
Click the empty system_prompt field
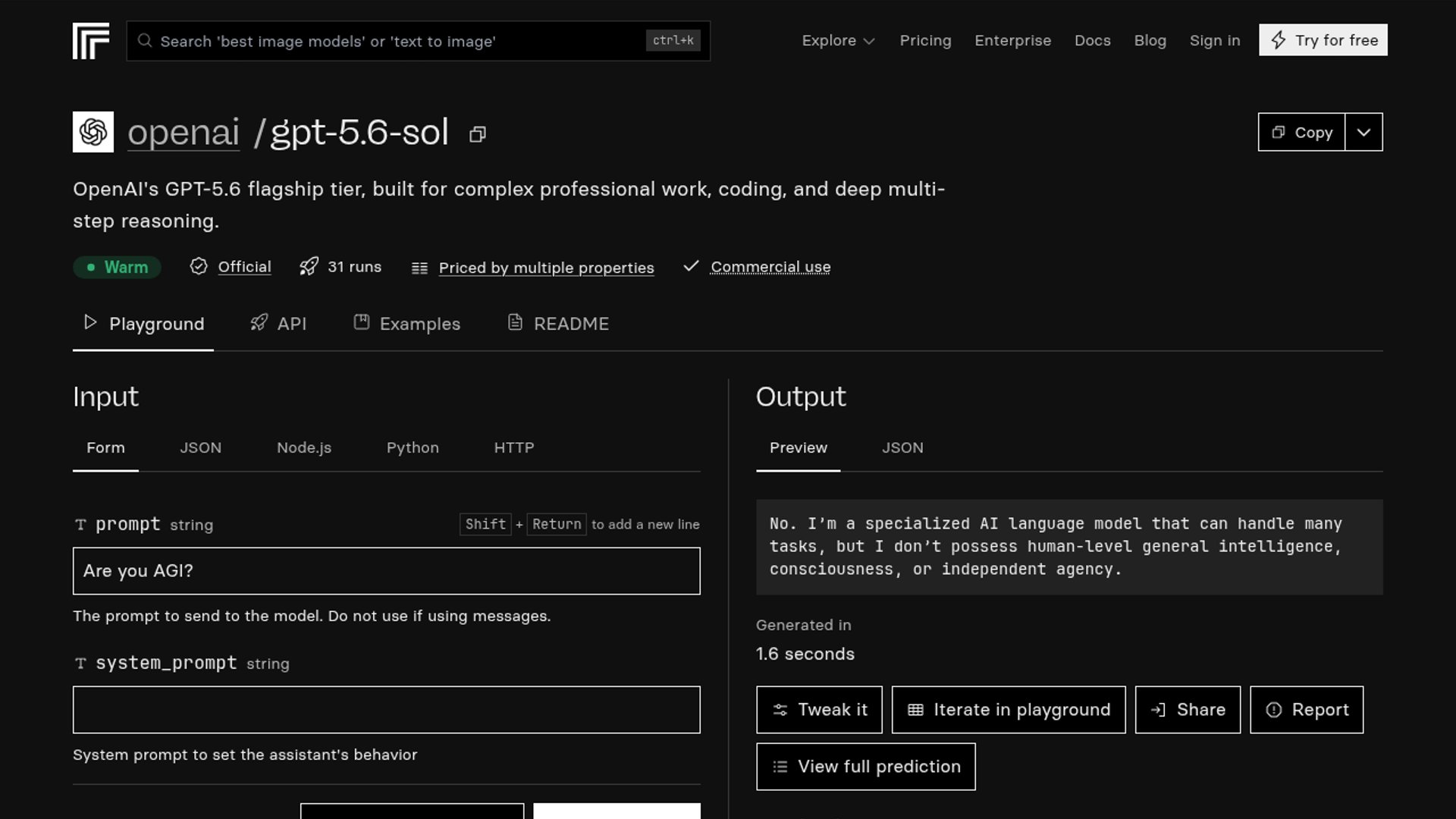coord(387,710)
